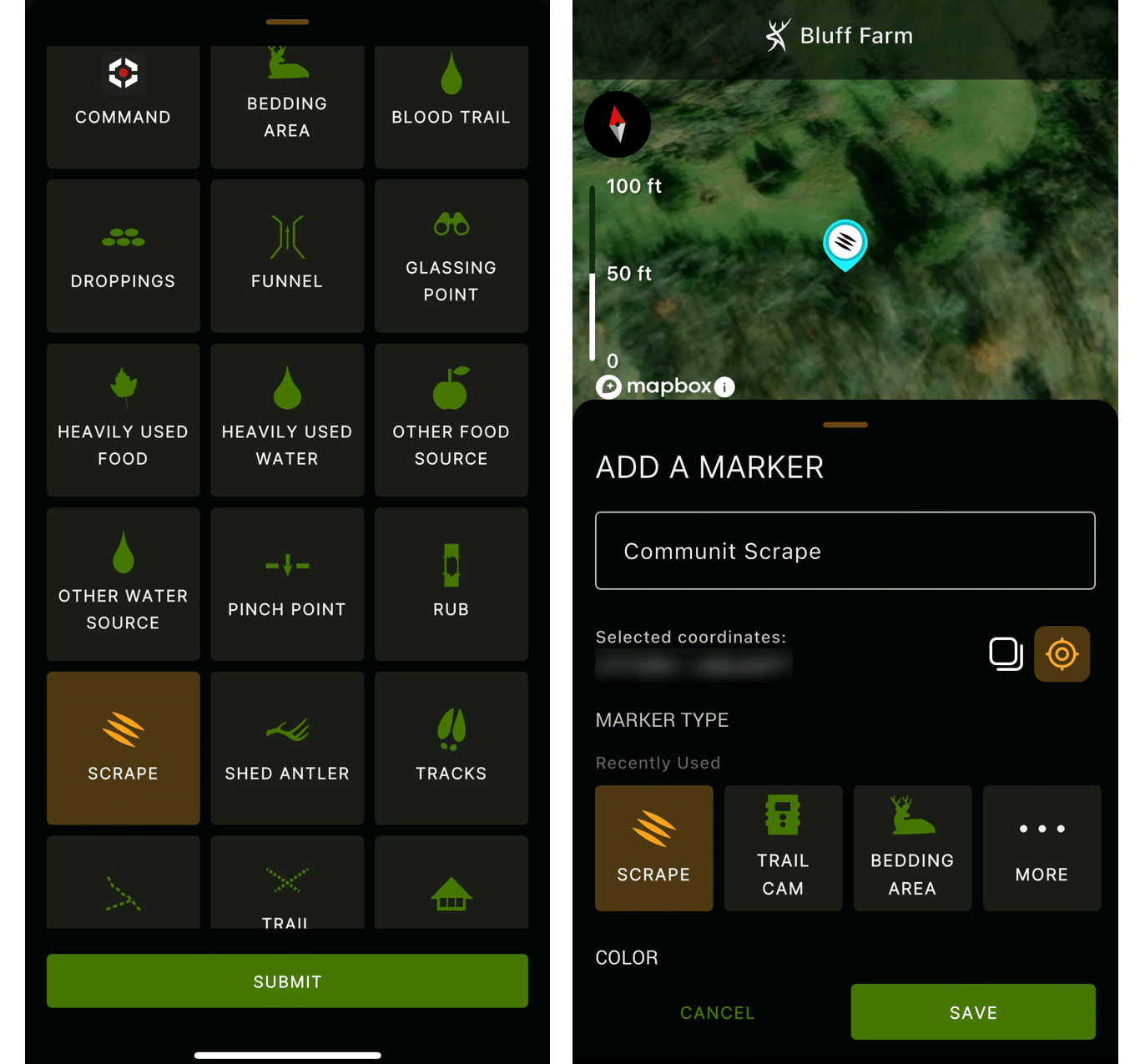1140x1064 pixels.
Task: Pick Heavily Used Food marker
Action: [123, 420]
